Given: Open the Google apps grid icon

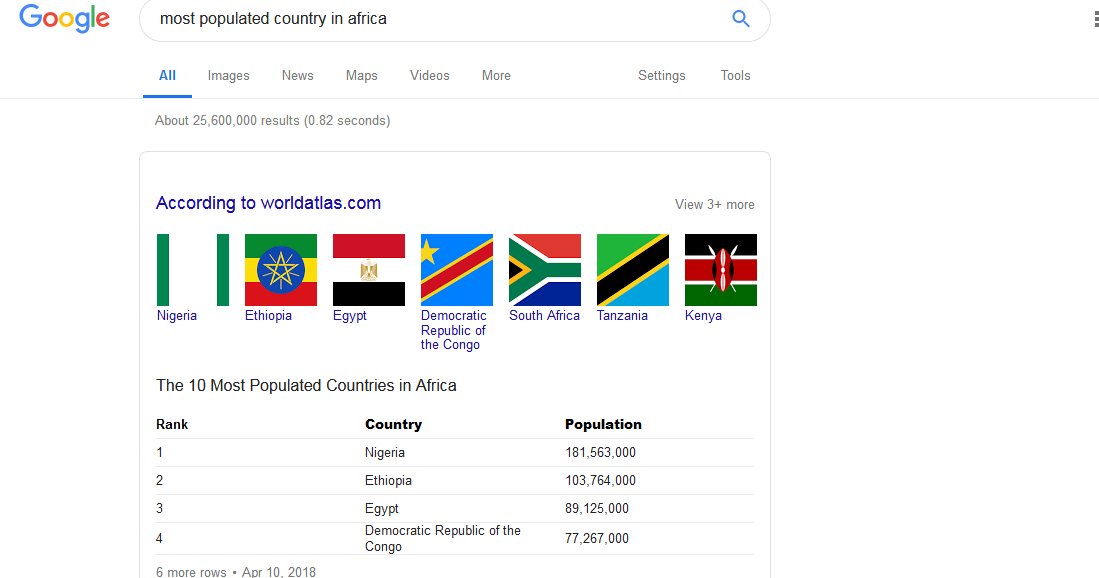Looking at the screenshot, I should pos(1096,19).
